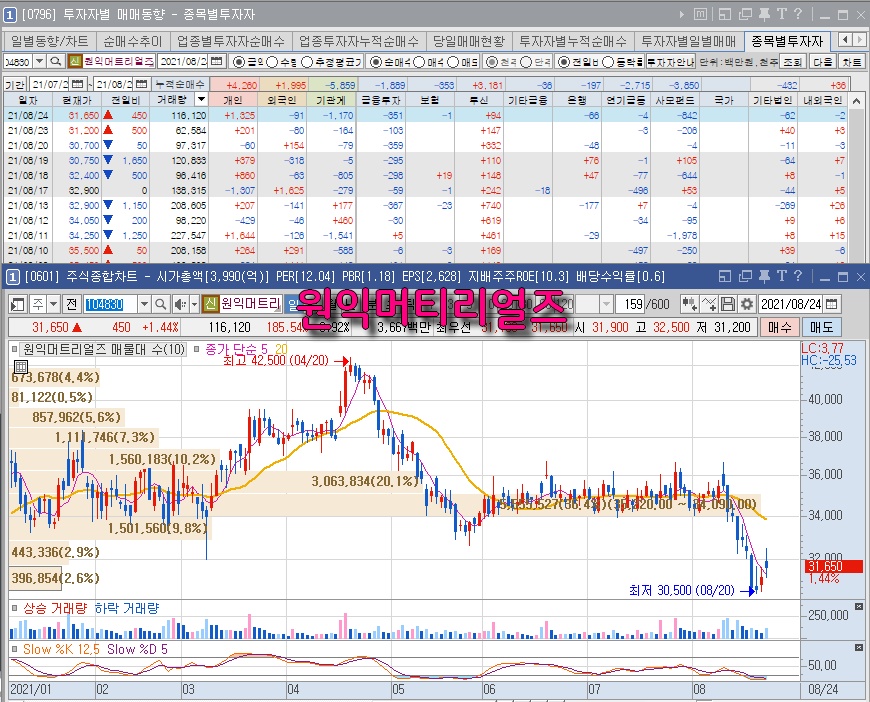This screenshot has height=702, width=870.
Task: Click the stock search magnifier in the investor window
Action: (55, 61)
